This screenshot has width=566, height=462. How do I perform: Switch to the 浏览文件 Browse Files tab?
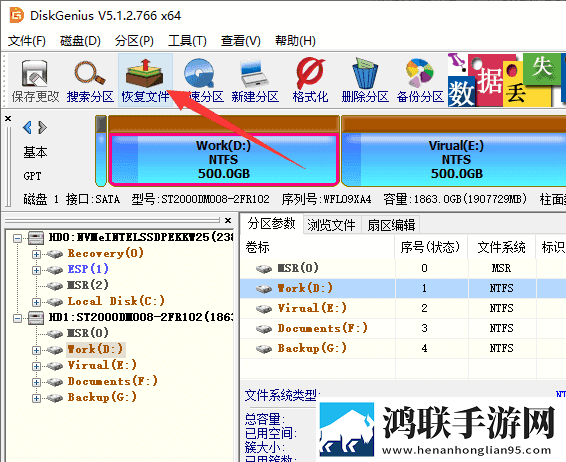click(x=331, y=225)
